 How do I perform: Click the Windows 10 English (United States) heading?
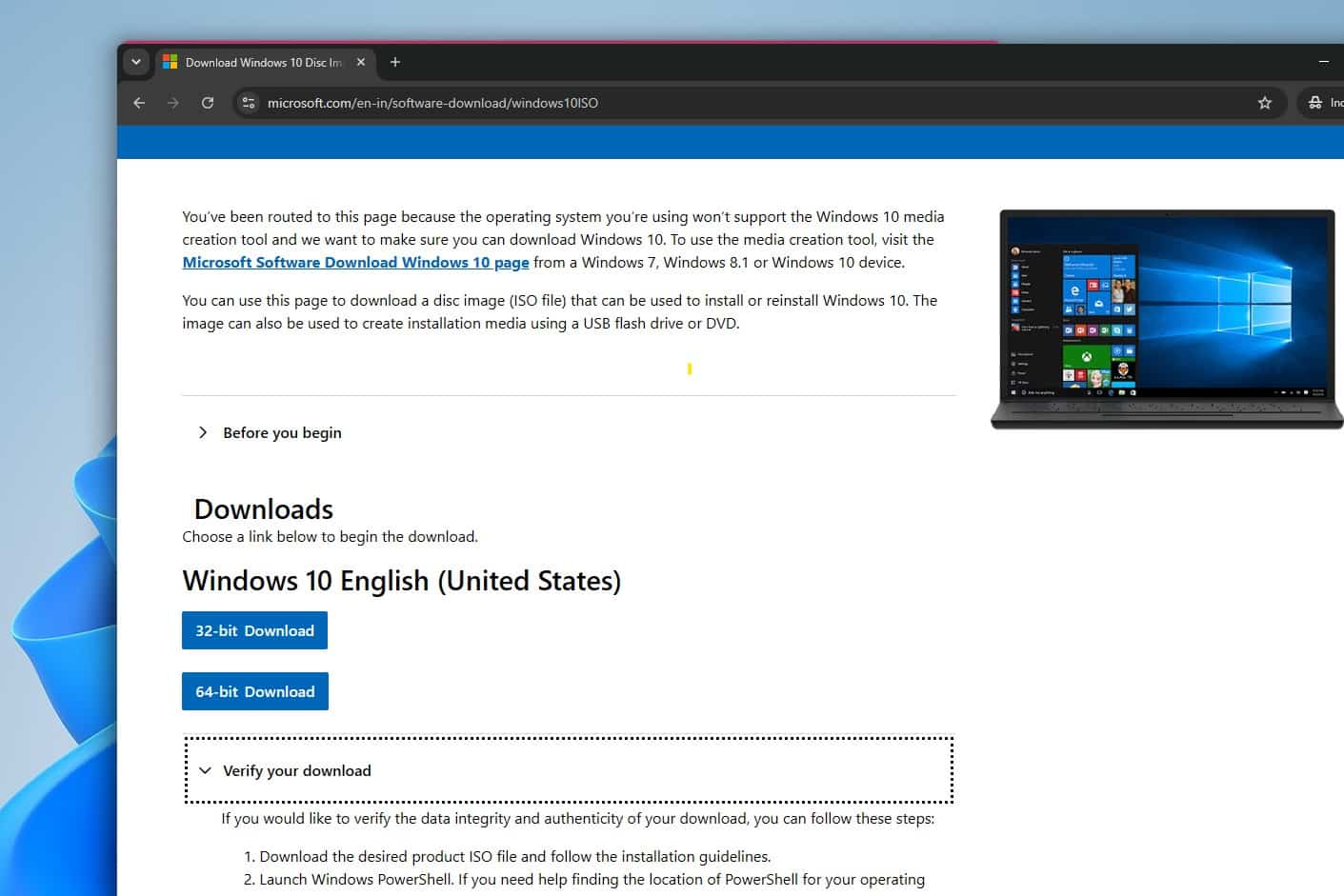pyautogui.click(x=401, y=581)
